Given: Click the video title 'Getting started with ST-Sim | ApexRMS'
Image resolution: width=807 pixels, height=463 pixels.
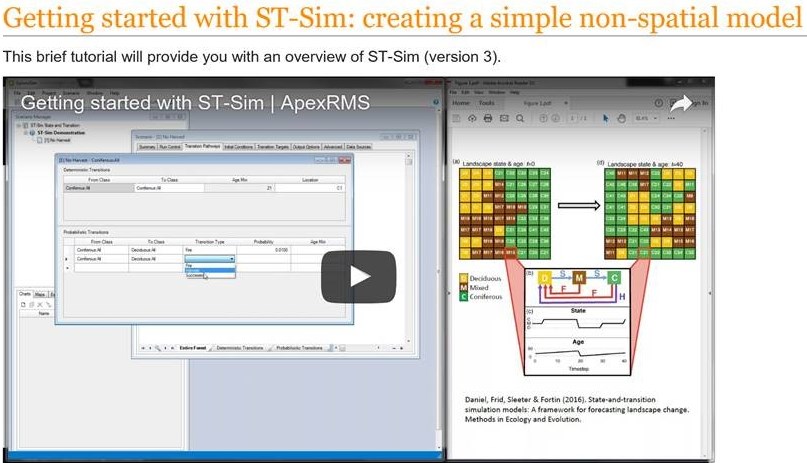Looking at the screenshot, I should (x=195, y=103).
